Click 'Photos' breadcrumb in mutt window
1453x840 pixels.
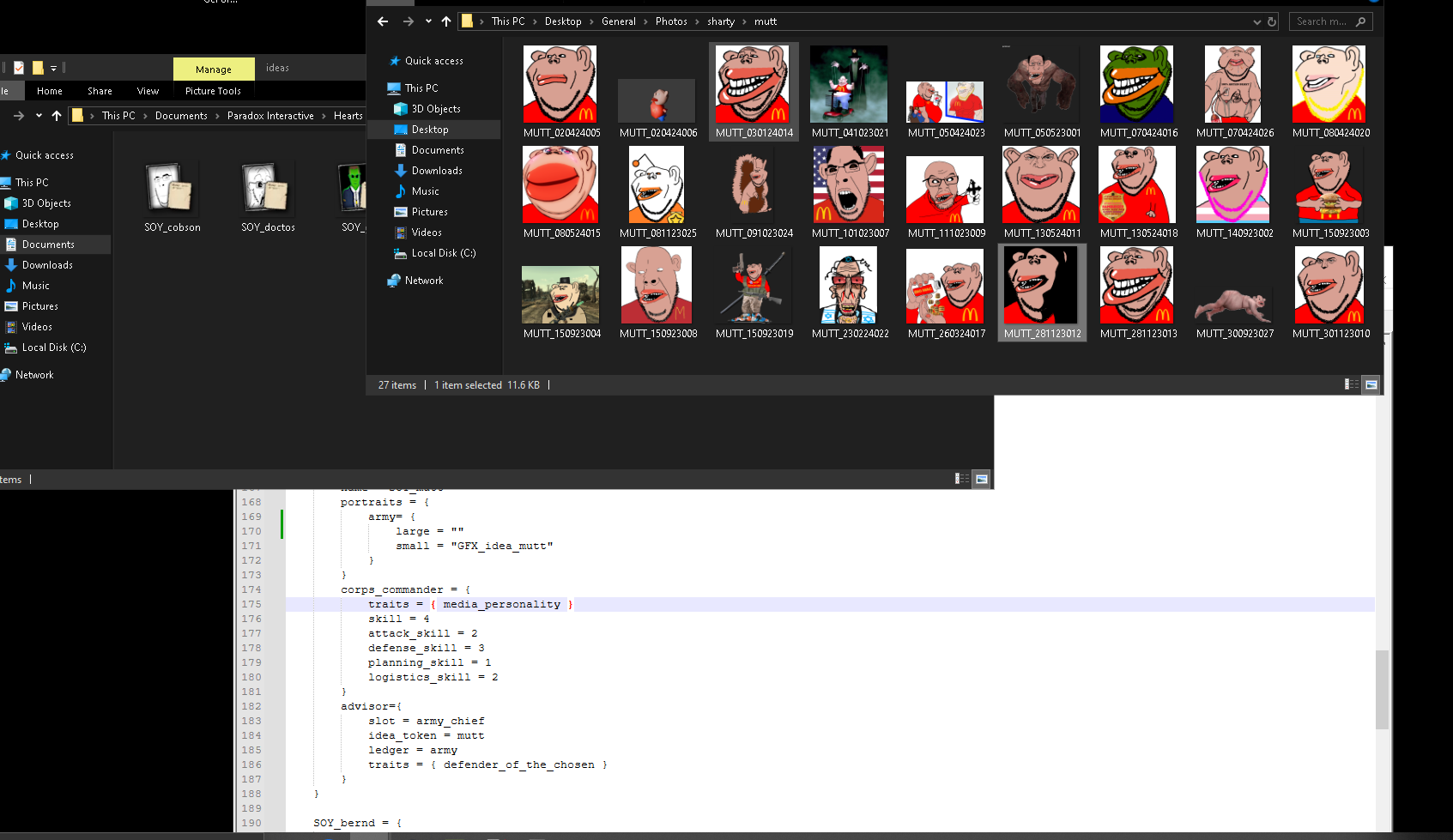671,21
